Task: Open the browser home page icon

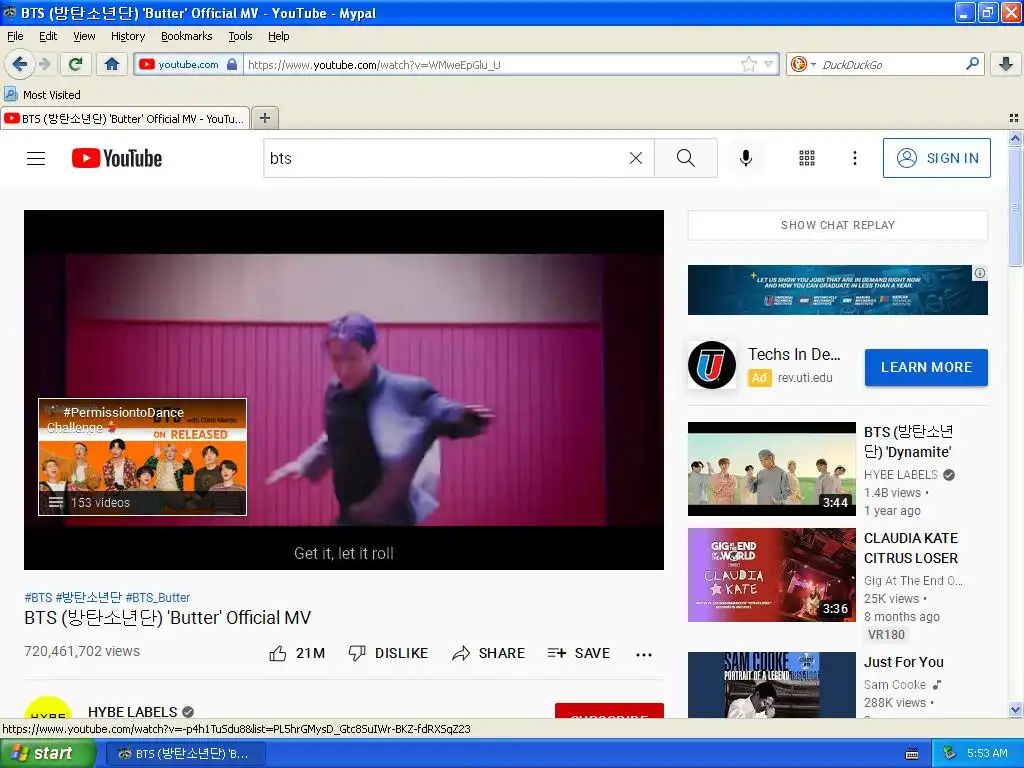Action: pyautogui.click(x=112, y=64)
